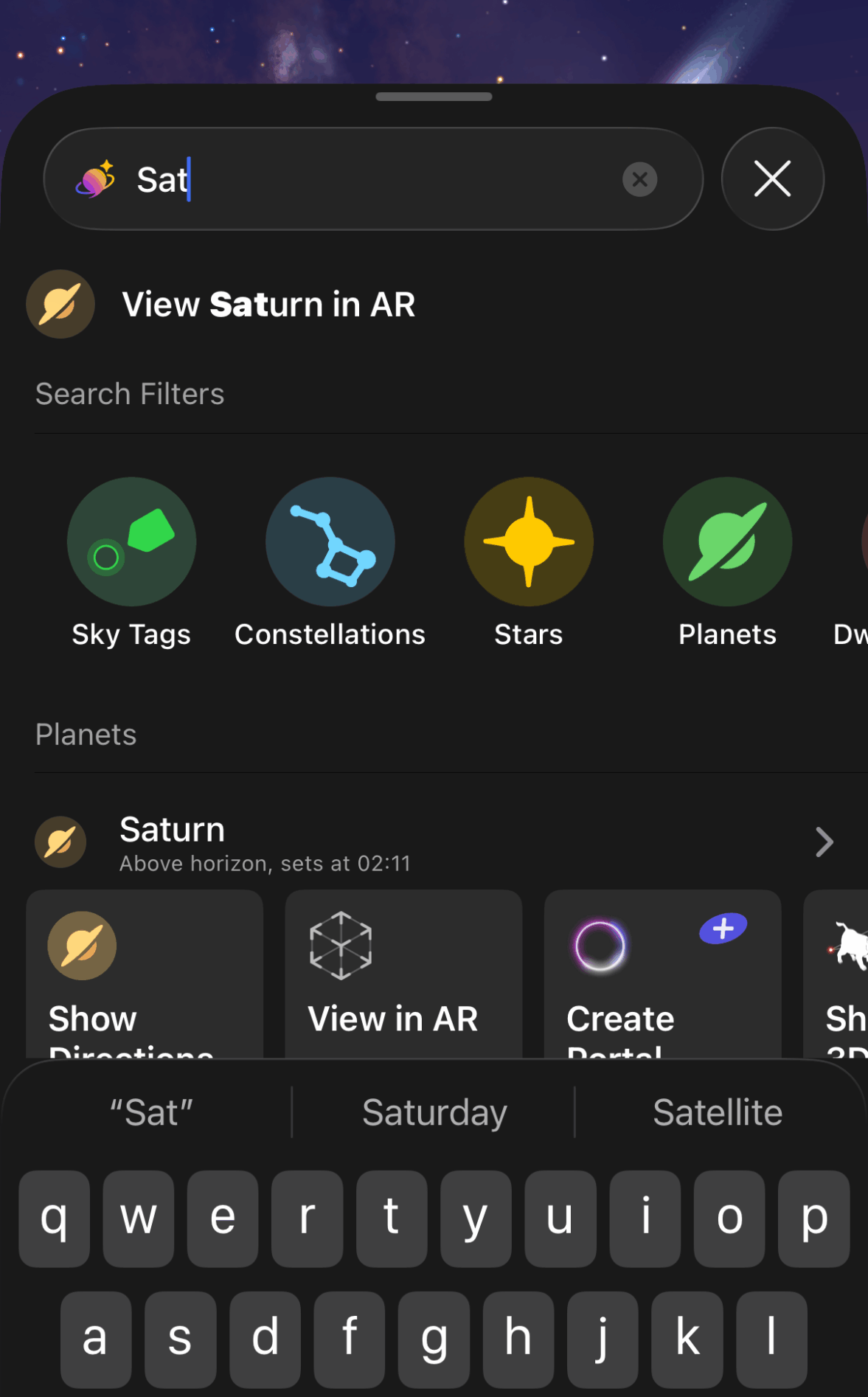Screen dimensions: 868x1397
Task: Open the Create Portal card
Action: [662, 974]
